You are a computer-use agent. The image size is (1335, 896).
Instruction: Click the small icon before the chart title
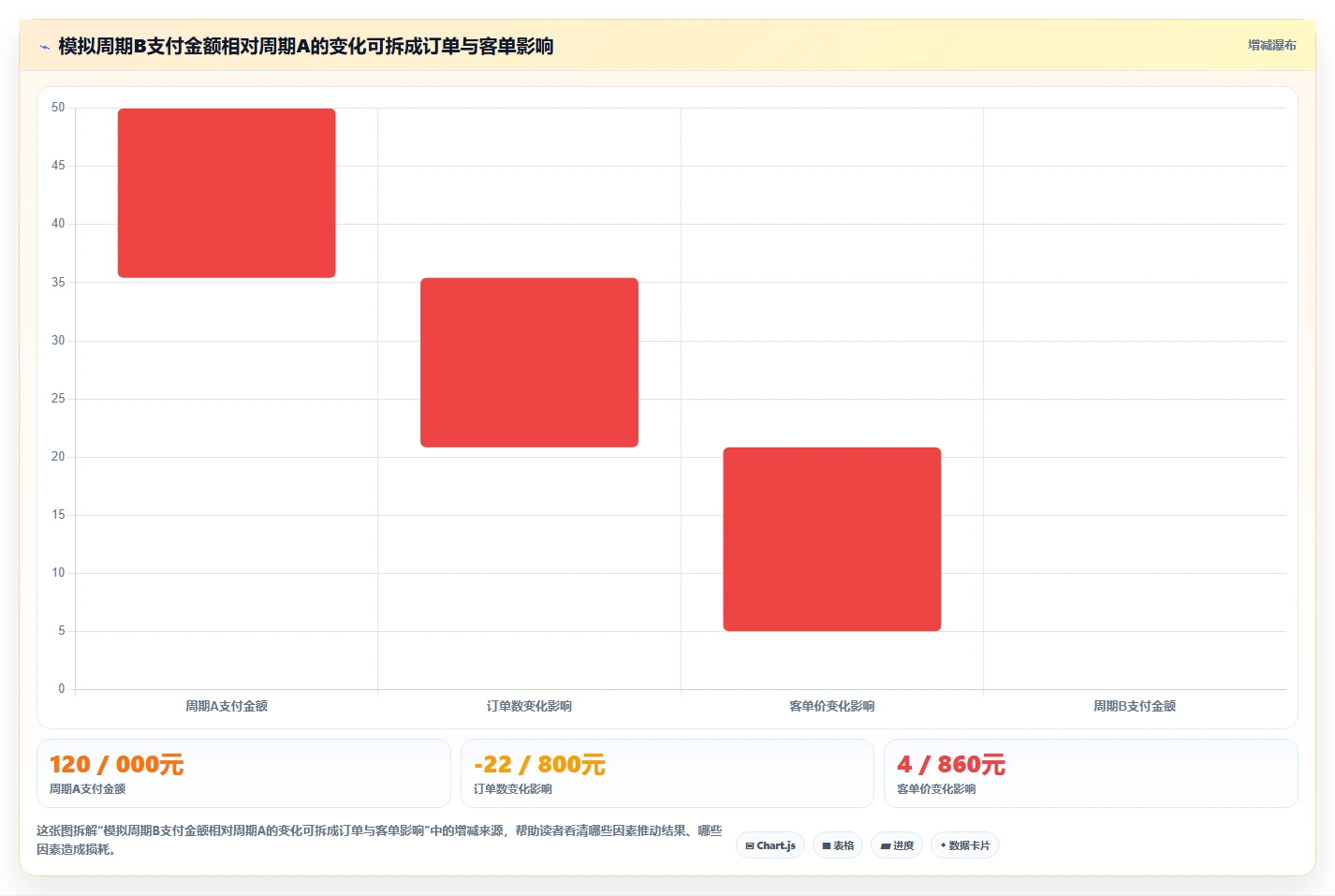coord(44,47)
